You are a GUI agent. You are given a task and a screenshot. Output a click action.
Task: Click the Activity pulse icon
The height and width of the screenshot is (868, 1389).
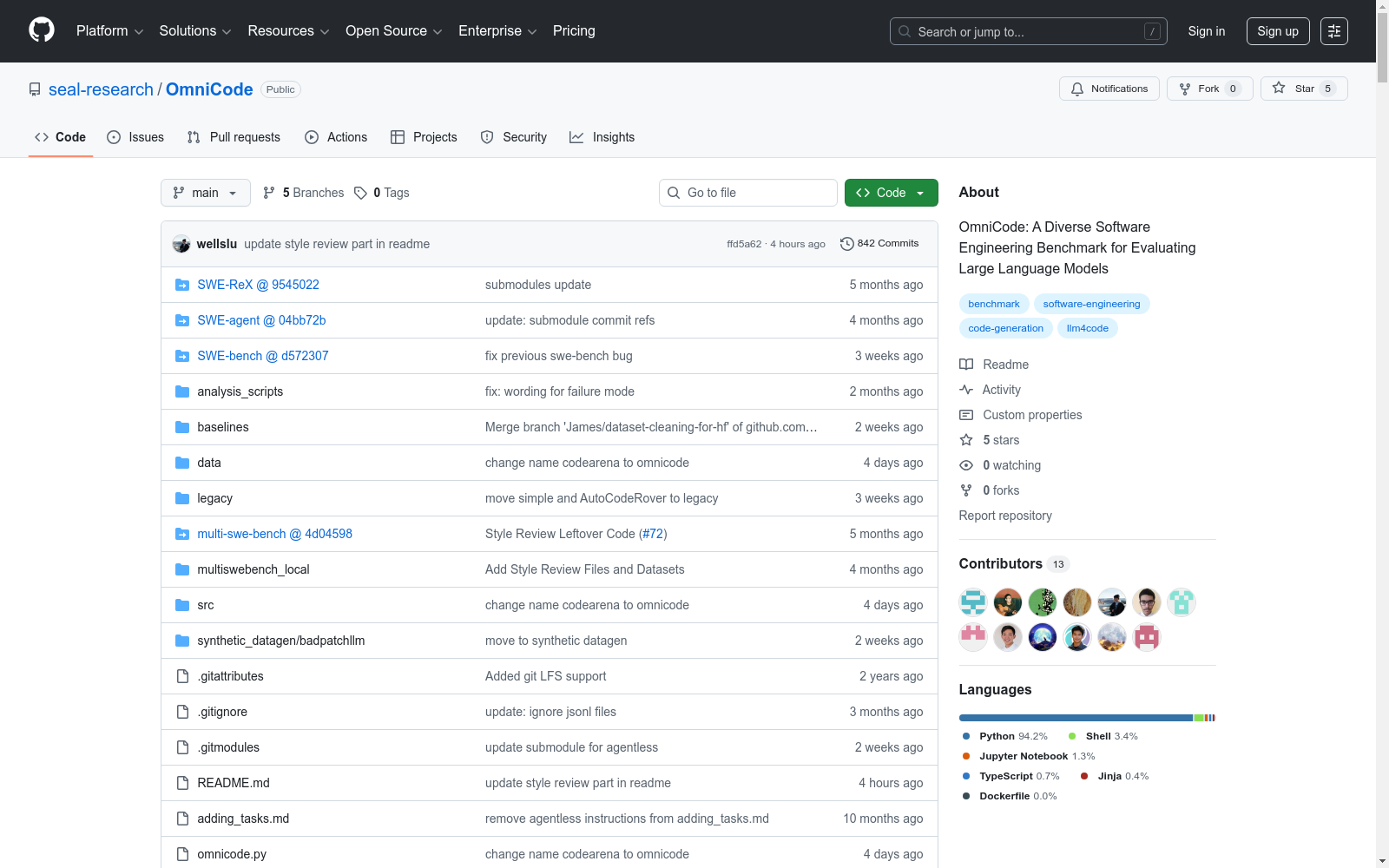(x=966, y=390)
